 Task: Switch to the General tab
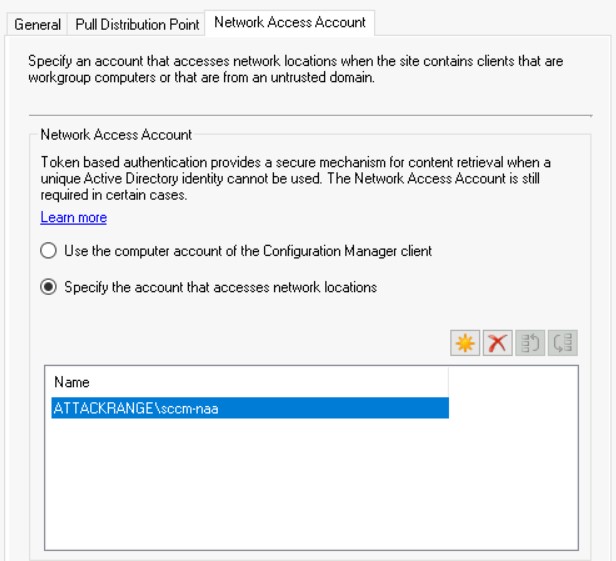[x=37, y=24]
